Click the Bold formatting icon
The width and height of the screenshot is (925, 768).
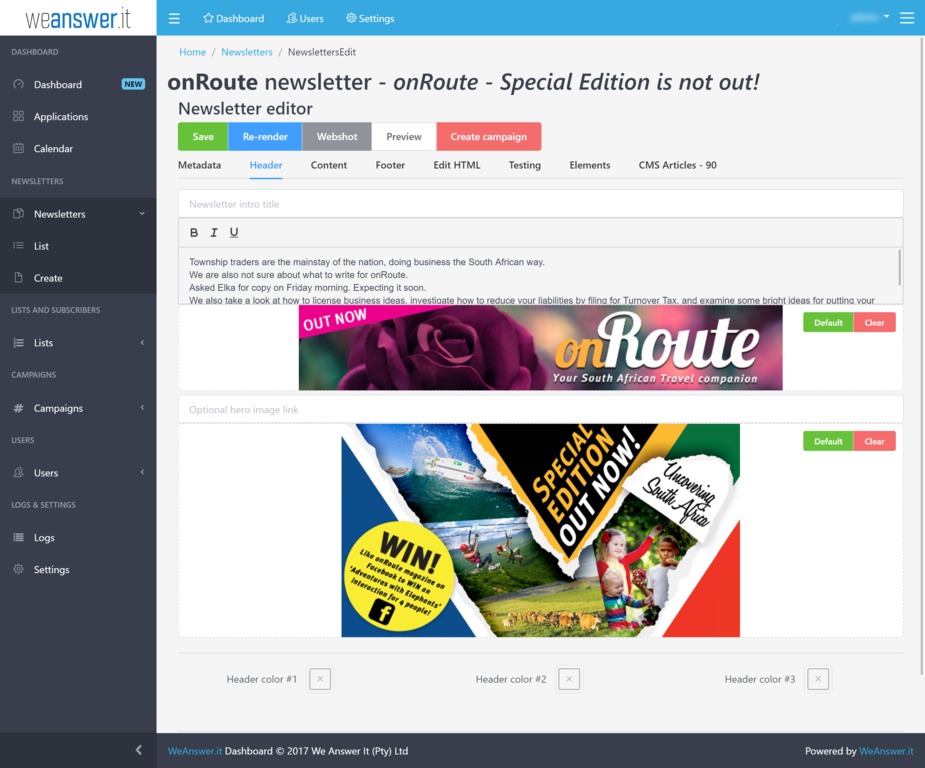[x=194, y=233]
